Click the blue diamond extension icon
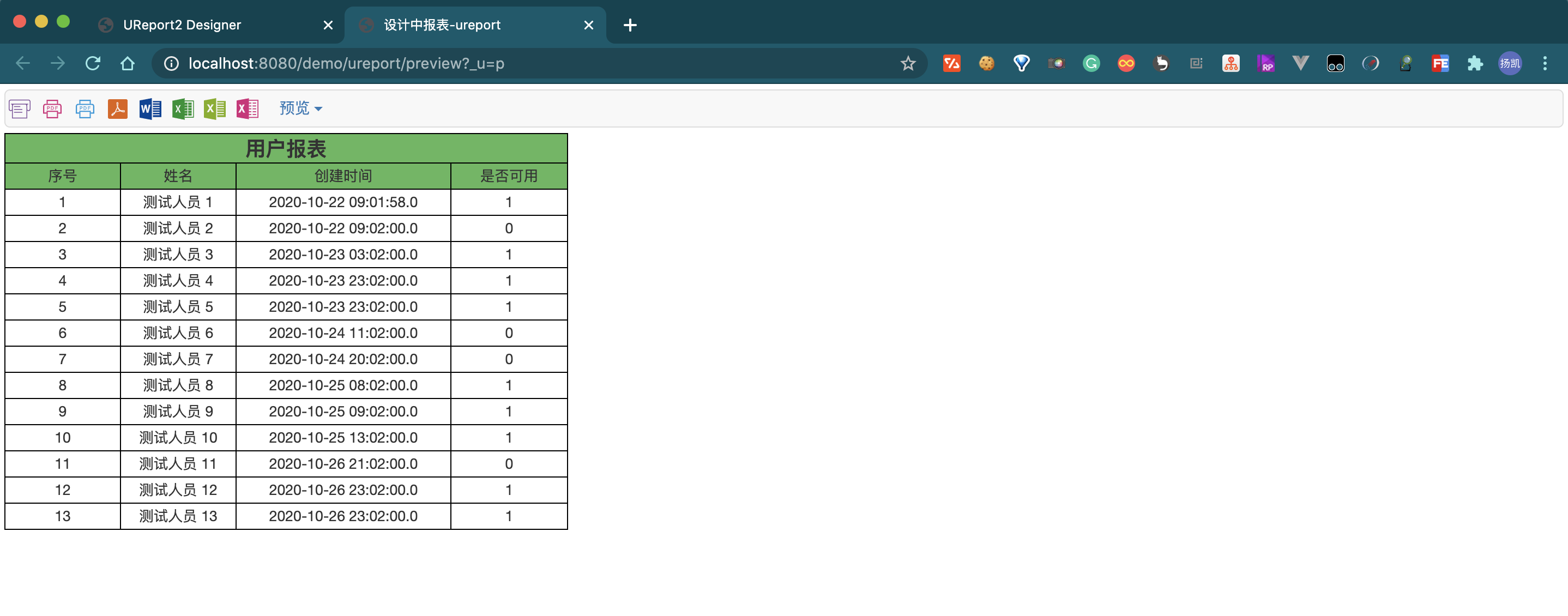 pyautogui.click(x=1021, y=63)
